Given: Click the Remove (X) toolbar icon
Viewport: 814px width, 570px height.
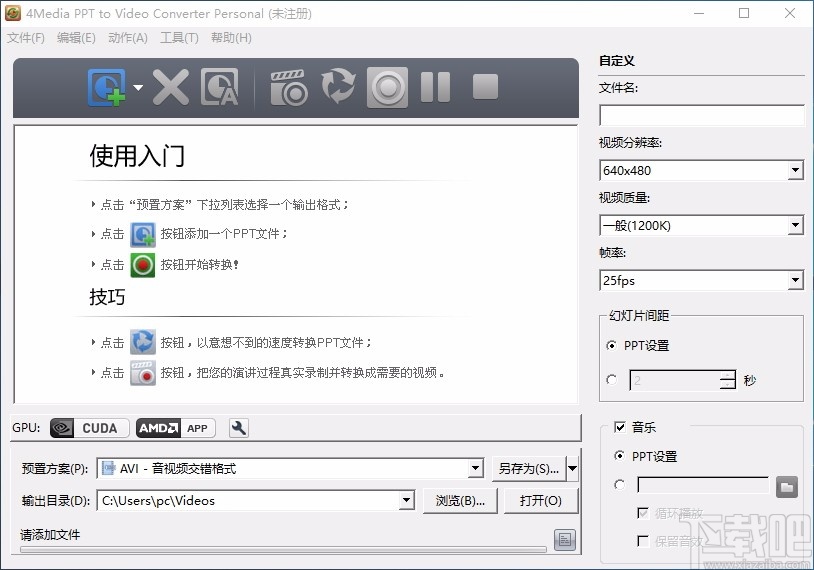Looking at the screenshot, I should 171,87.
